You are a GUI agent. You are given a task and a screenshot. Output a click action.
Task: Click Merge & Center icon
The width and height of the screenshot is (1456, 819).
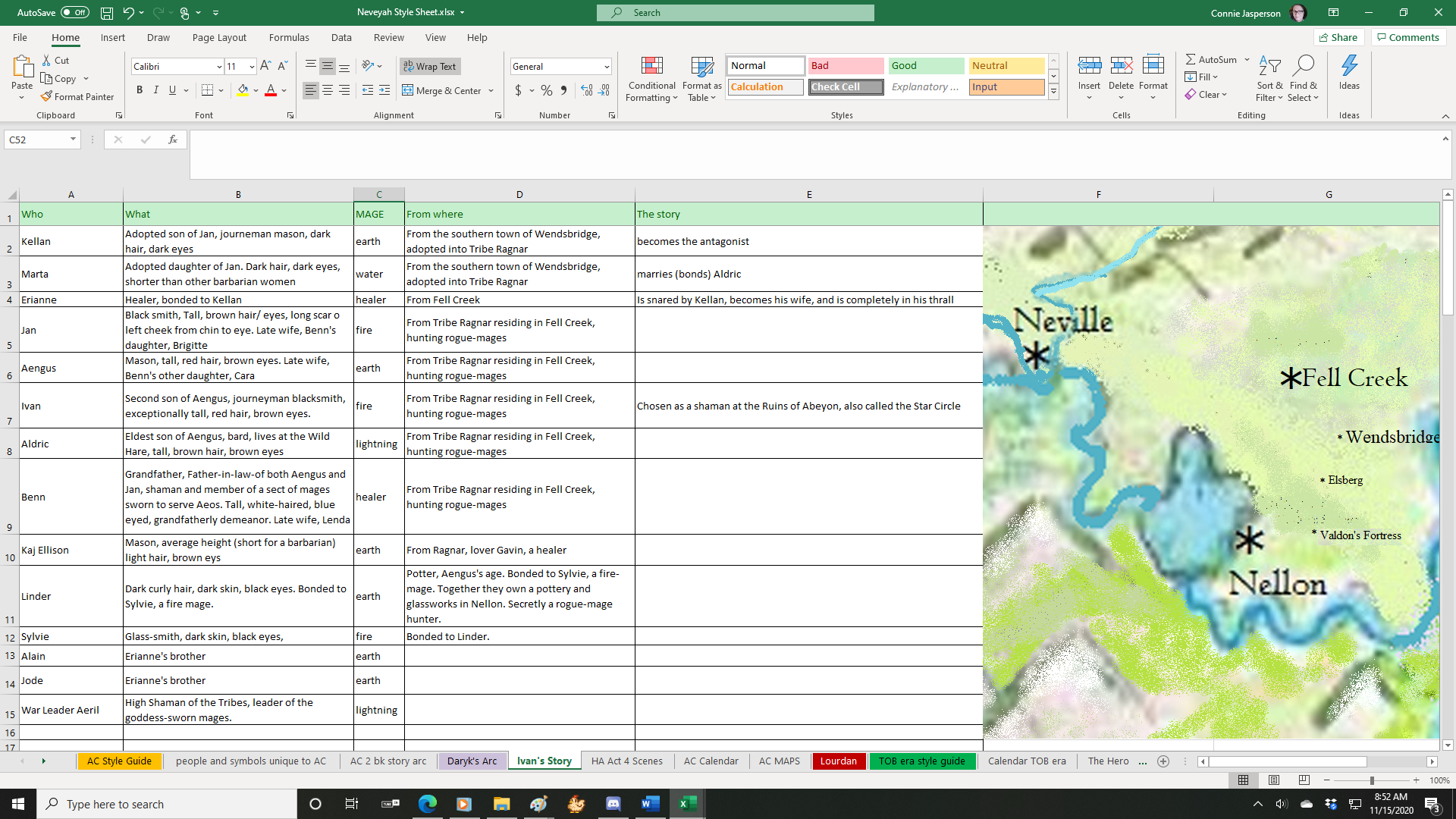tap(408, 90)
